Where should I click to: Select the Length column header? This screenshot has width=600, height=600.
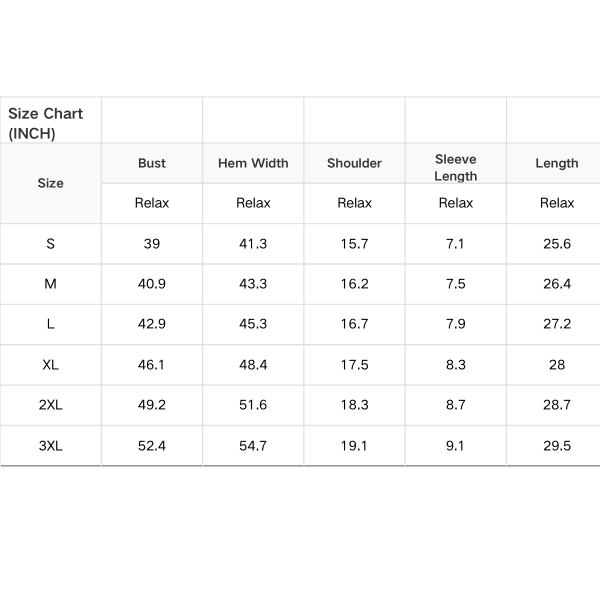(557, 163)
